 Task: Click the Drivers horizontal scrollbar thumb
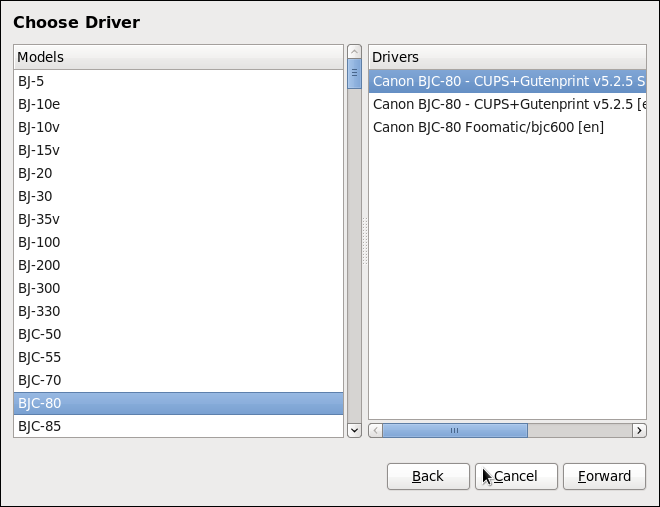[x=454, y=430]
